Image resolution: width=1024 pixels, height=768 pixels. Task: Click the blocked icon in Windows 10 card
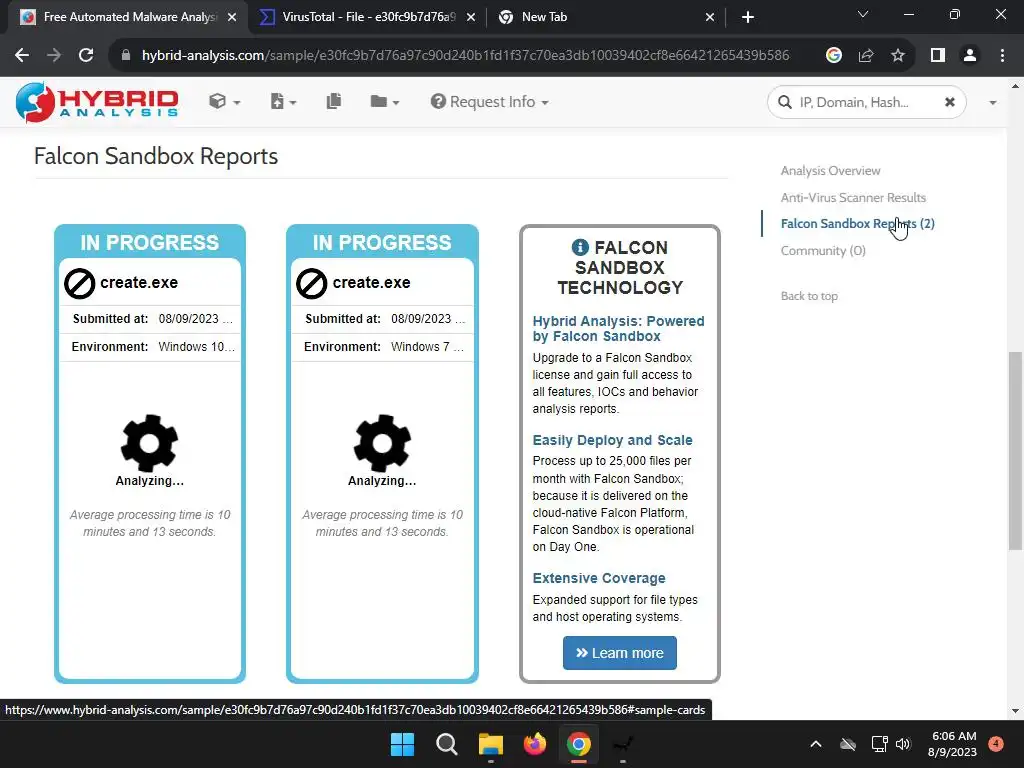(x=80, y=283)
